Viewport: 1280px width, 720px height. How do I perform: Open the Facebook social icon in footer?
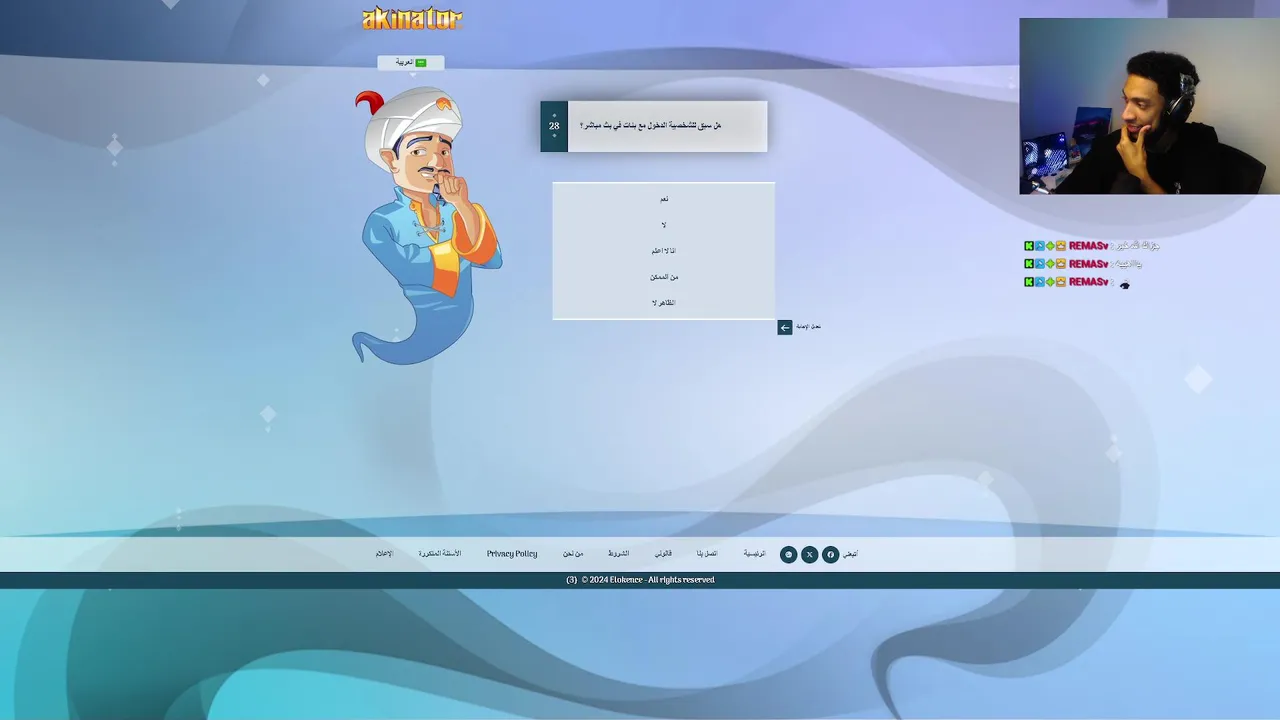(830, 554)
